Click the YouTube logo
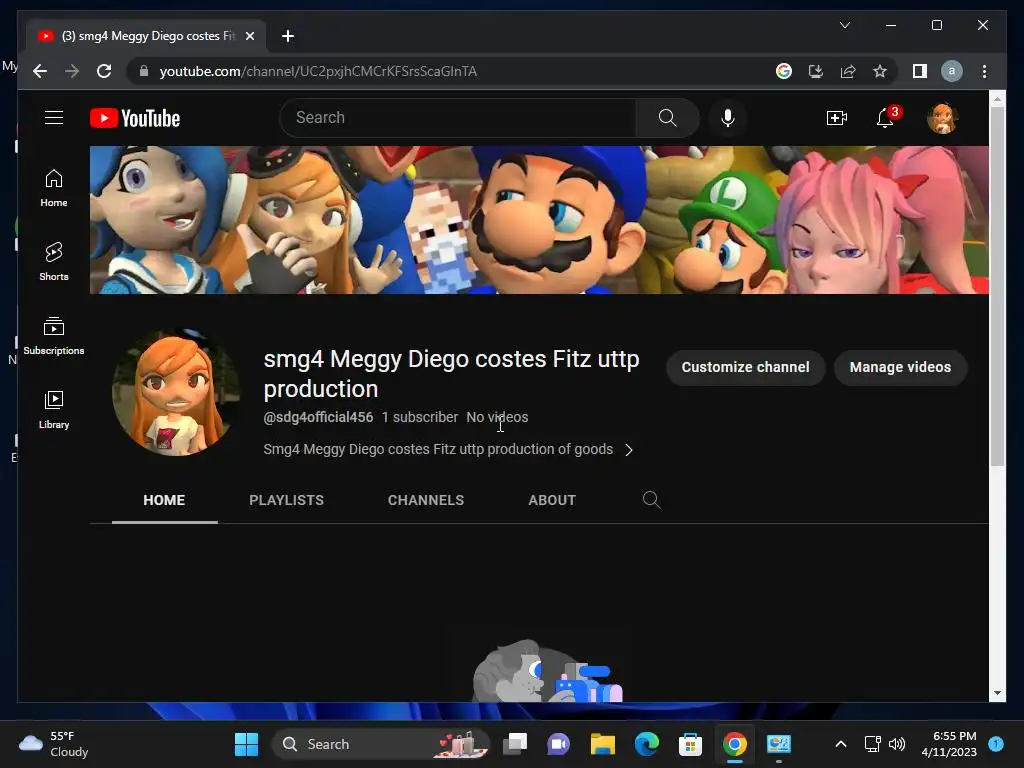1024x768 pixels. click(135, 118)
